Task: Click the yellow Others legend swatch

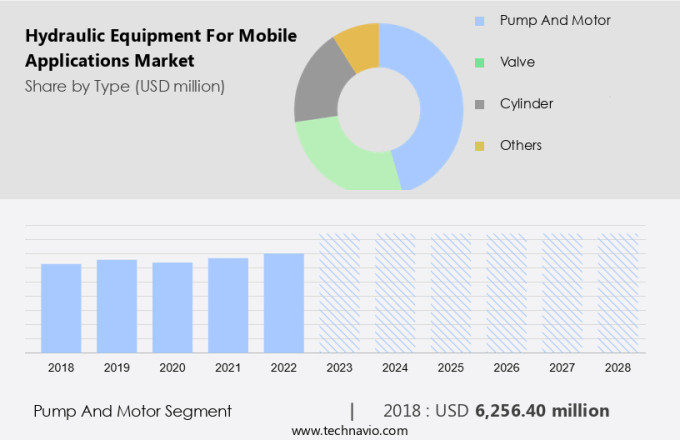Action: pyautogui.click(x=480, y=146)
